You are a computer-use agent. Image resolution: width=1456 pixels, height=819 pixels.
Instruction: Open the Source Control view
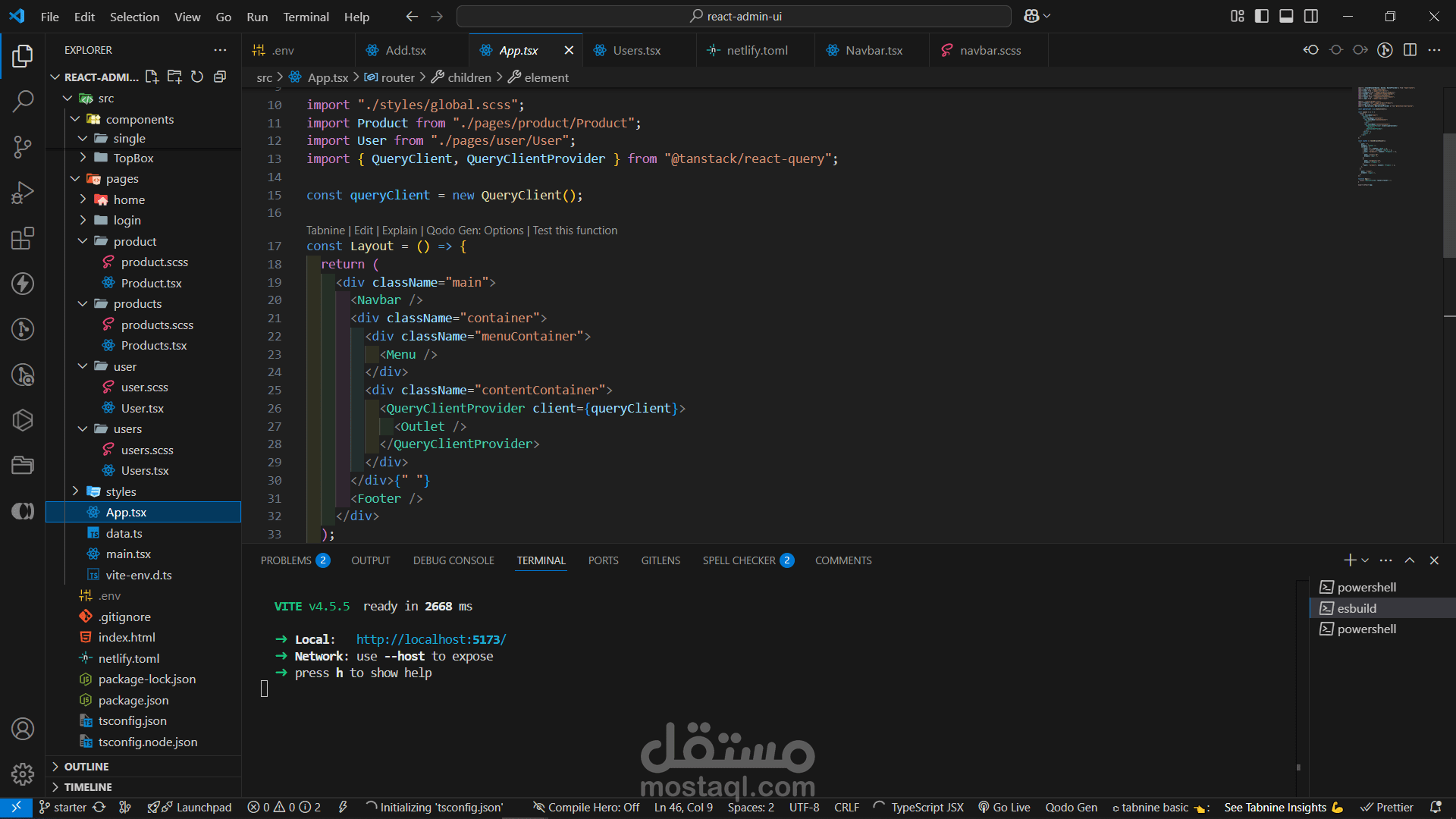pos(23,146)
